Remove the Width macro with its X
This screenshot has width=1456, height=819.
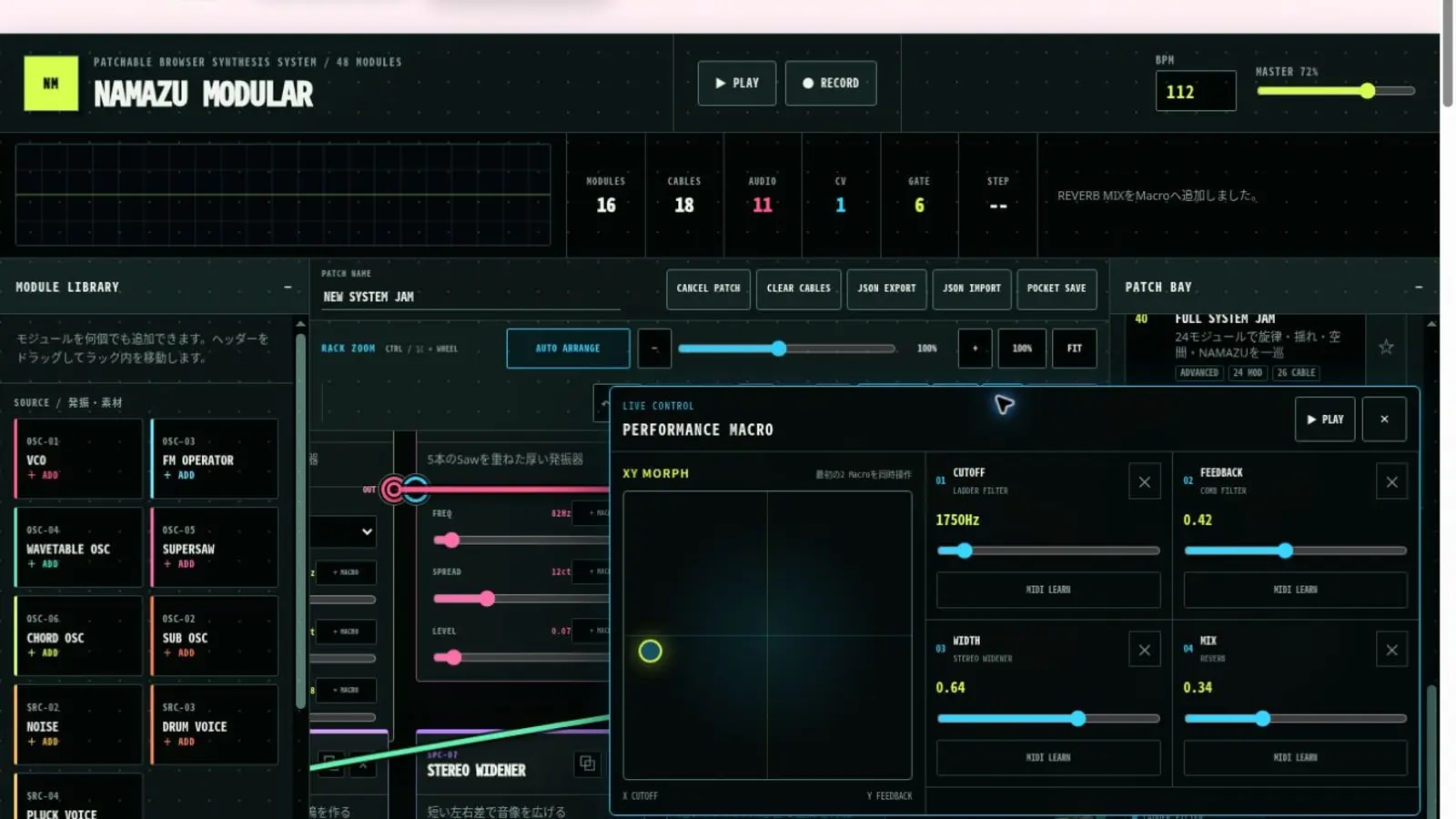click(1145, 650)
